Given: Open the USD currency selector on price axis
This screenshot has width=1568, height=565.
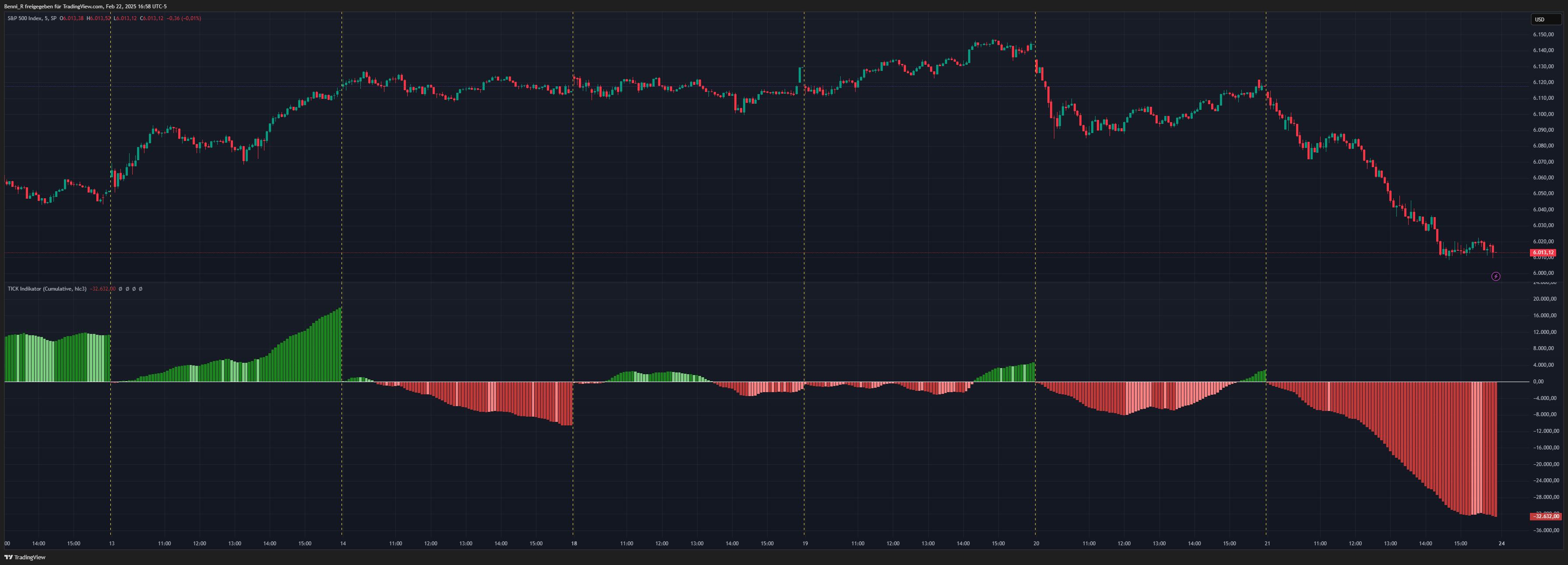Looking at the screenshot, I should [x=1546, y=19].
